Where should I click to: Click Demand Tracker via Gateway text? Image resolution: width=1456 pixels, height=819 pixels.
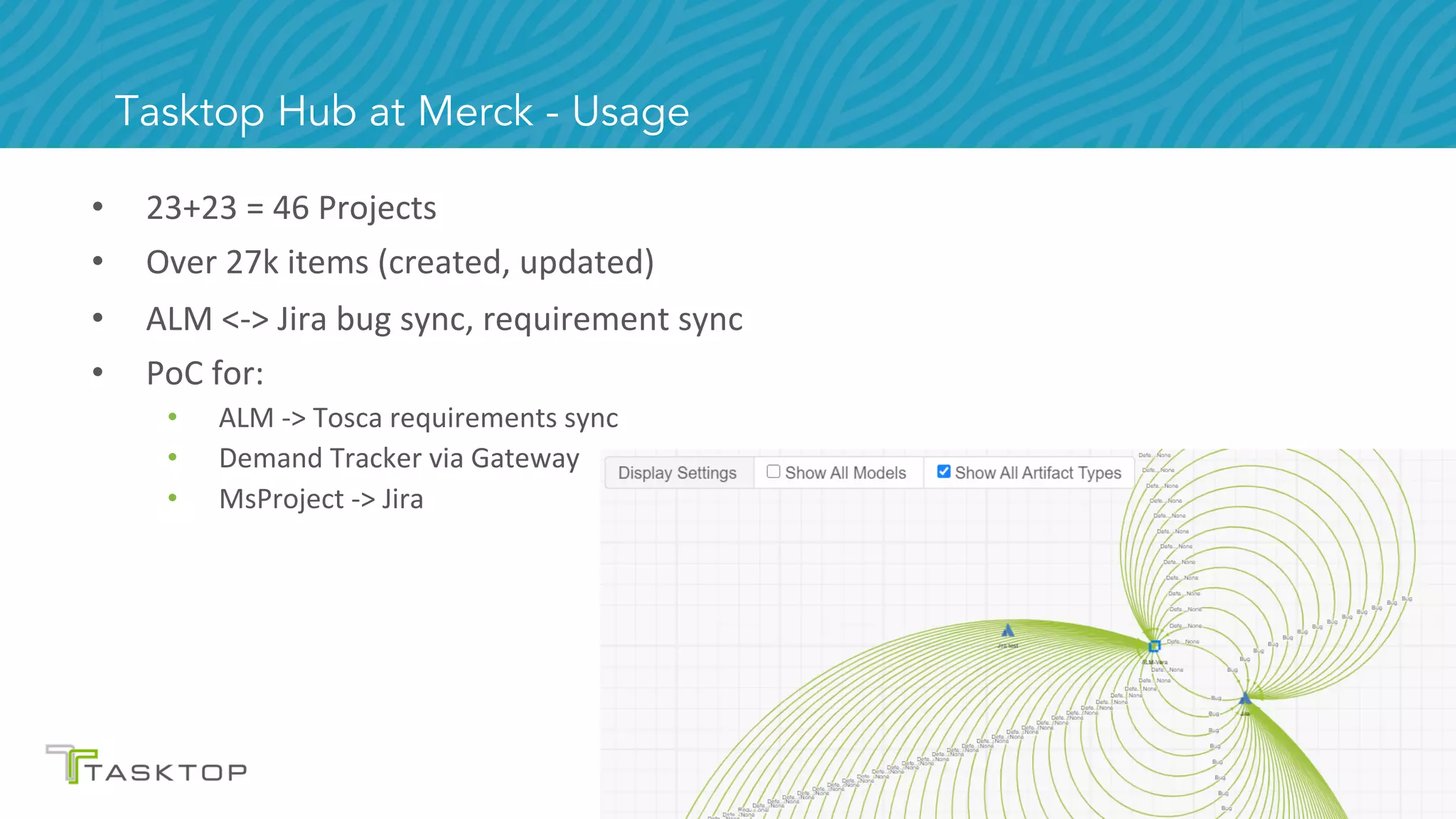[x=399, y=459]
